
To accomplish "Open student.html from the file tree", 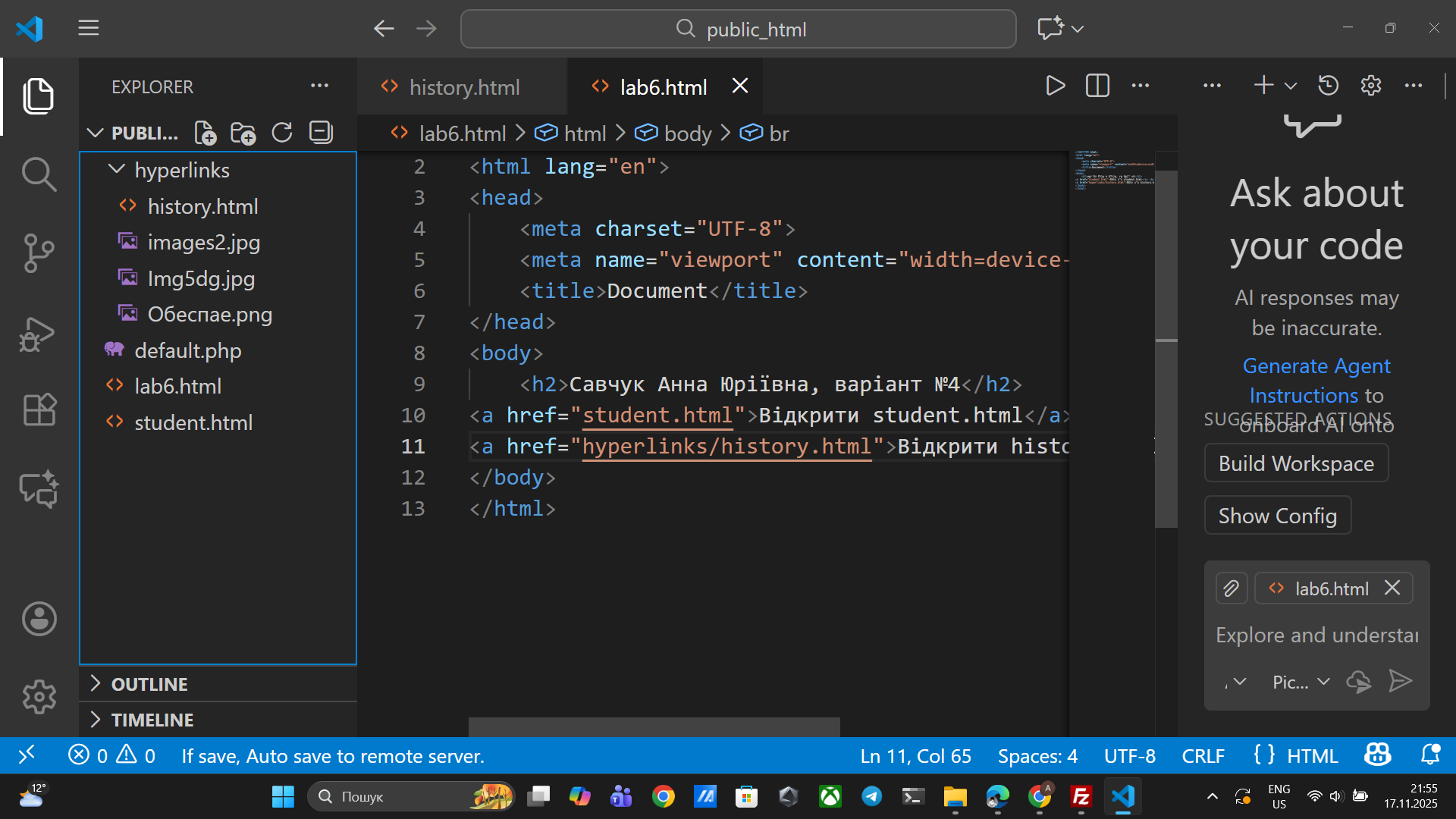I will 193,422.
